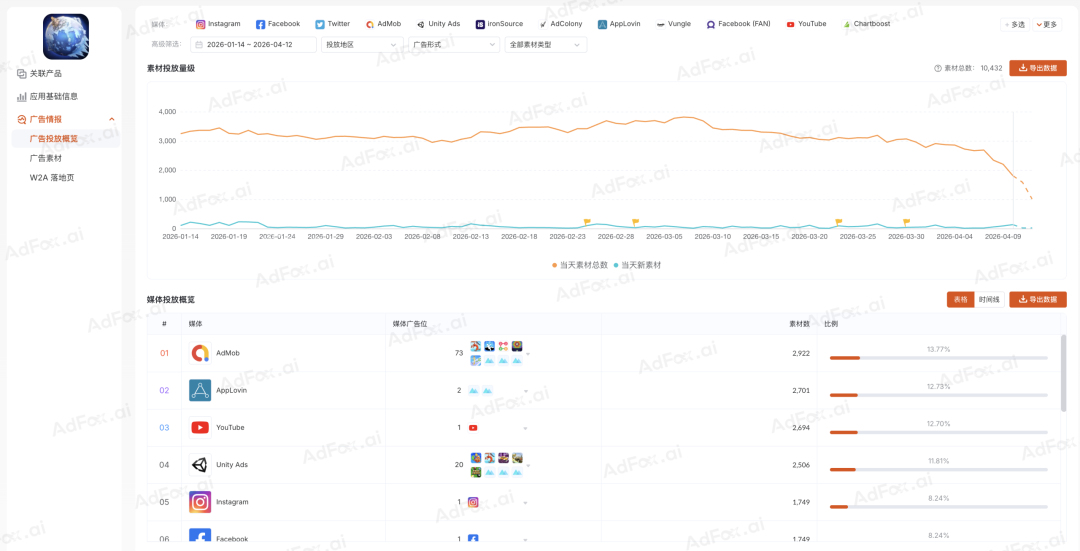Image resolution: width=1080 pixels, height=551 pixels.
Task: Click the 多选 button in media filter
Action: coord(1015,24)
